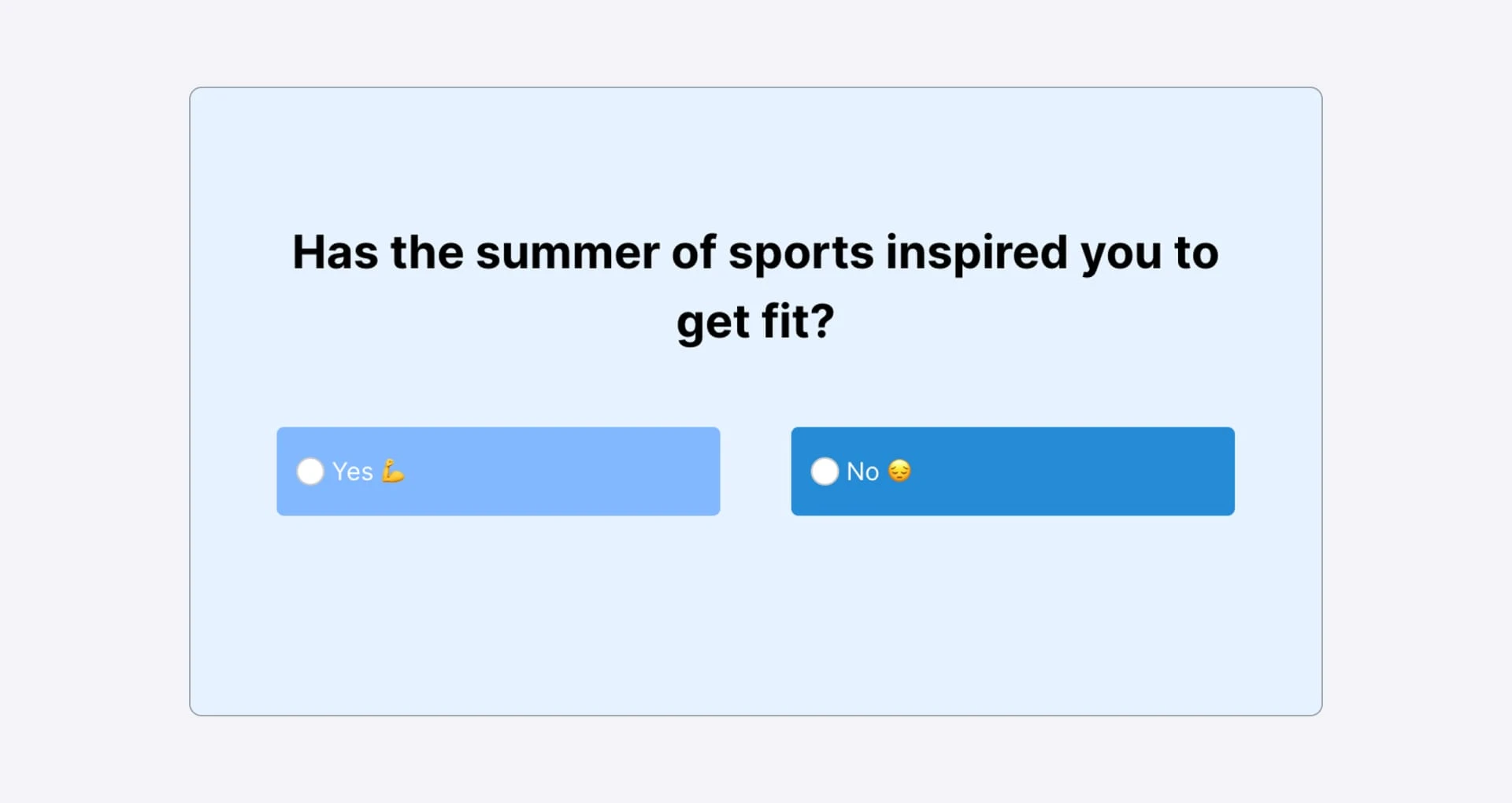This screenshot has height=803, width=1512.
Task: Click blank card area below the answer options
Action: point(755,614)
